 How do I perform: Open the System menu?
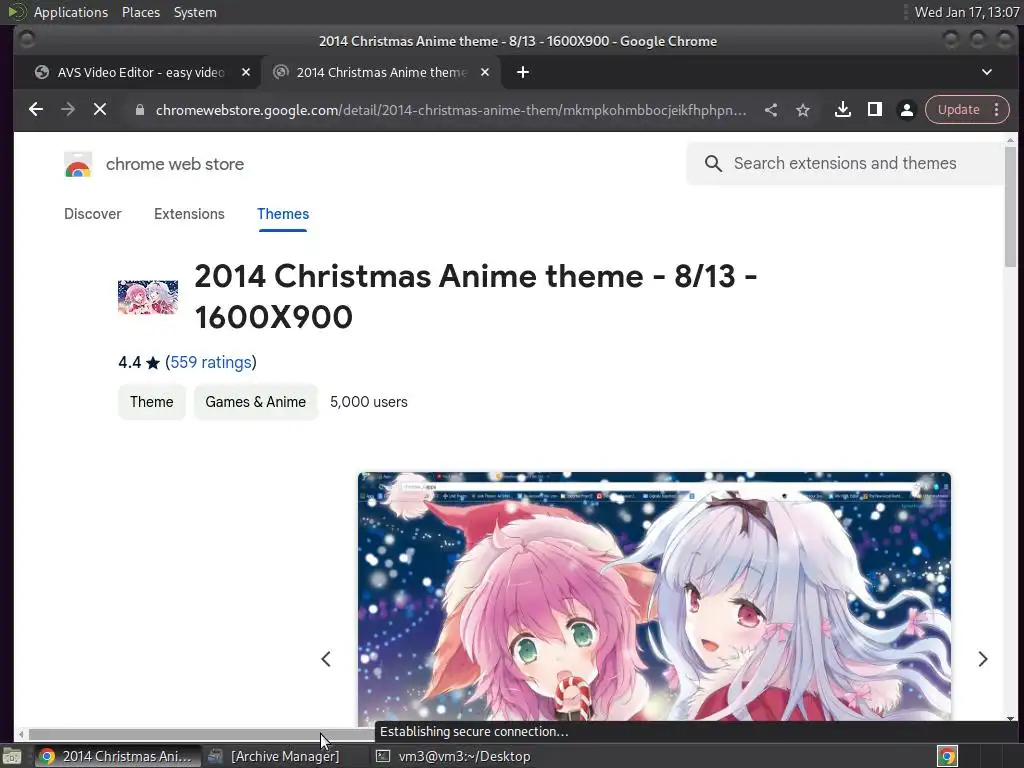point(195,12)
